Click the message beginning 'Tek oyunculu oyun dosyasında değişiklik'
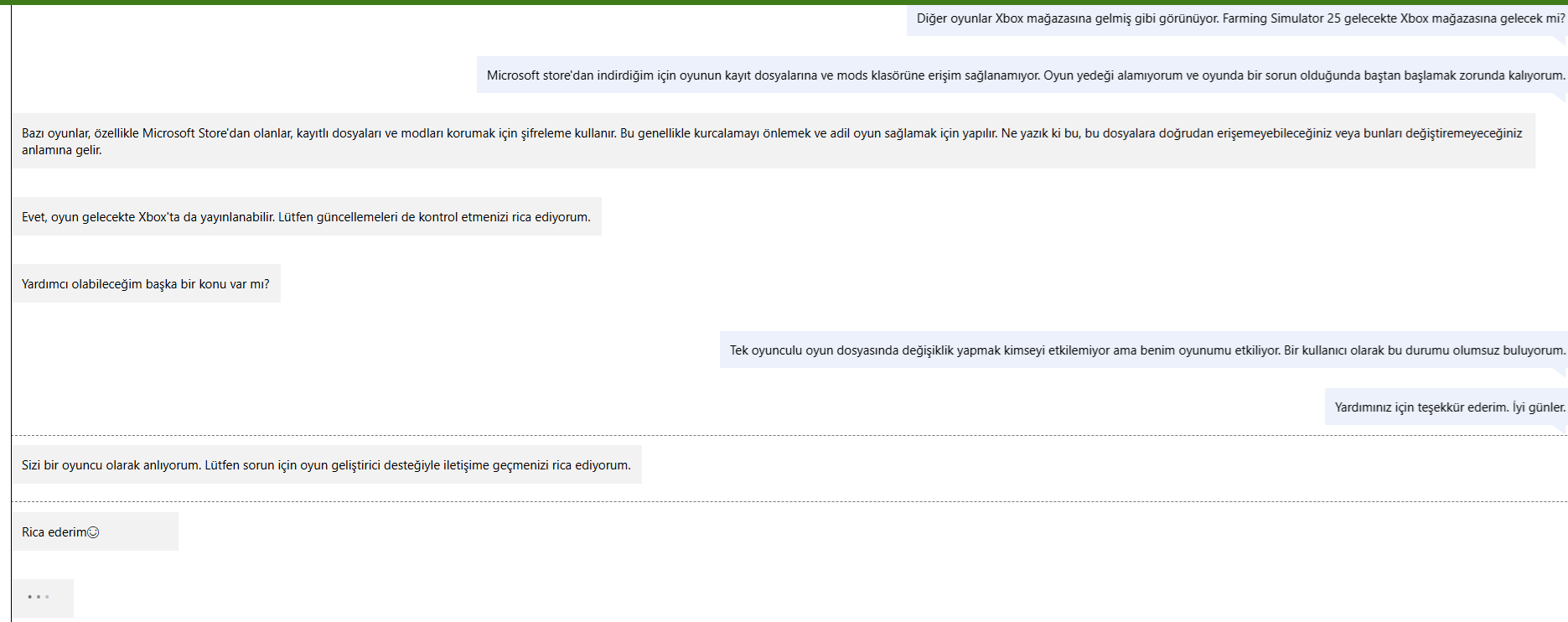This screenshot has height=622, width=1568. 1144,350
